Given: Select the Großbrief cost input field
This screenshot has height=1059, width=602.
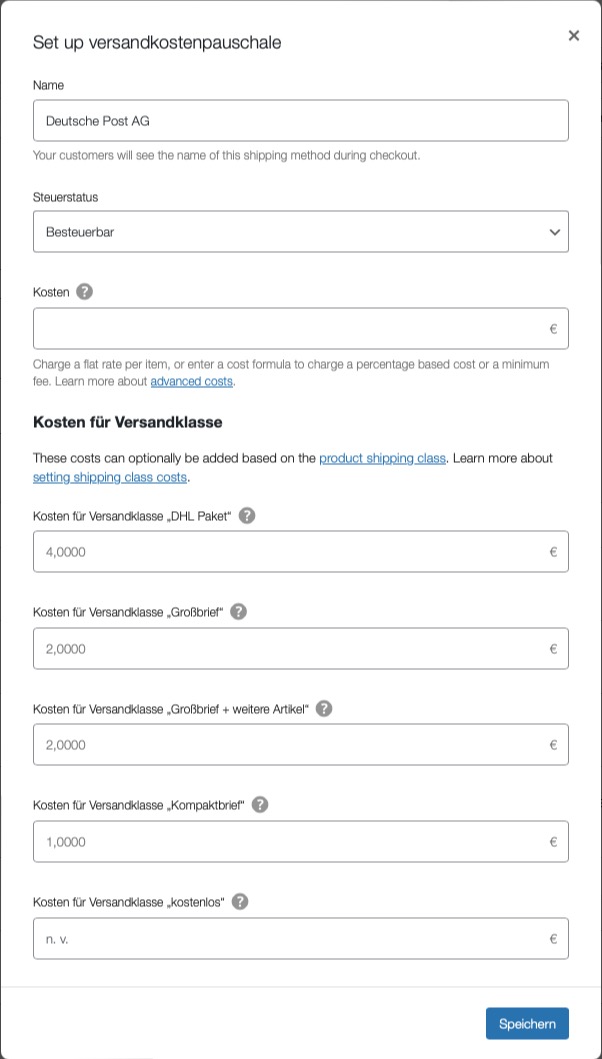Looking at the screenshot, I should pyautogui.click(x=301, y=648).
